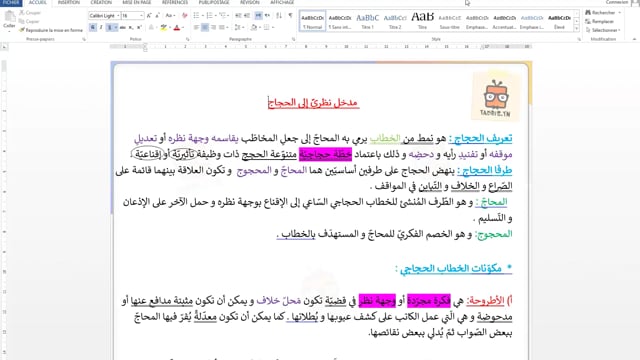Justify the paragraph text
Image resolution: width=640 pixels, height=360 pixels.
point(222,27)
